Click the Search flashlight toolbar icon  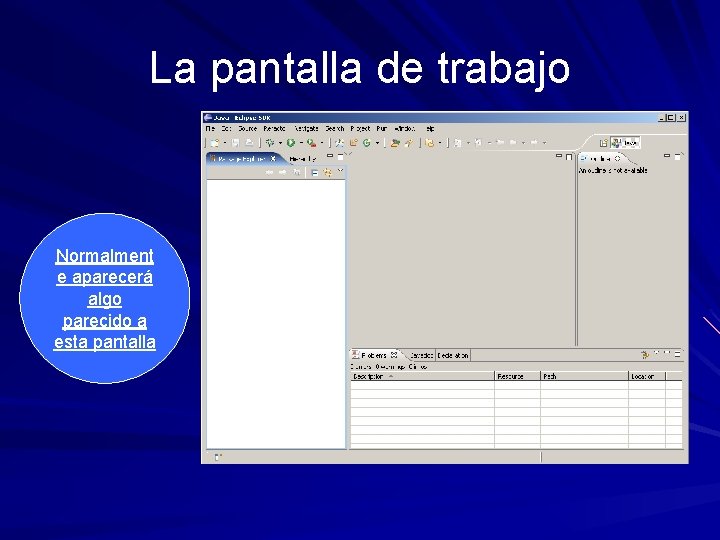[x=409, y=143]
